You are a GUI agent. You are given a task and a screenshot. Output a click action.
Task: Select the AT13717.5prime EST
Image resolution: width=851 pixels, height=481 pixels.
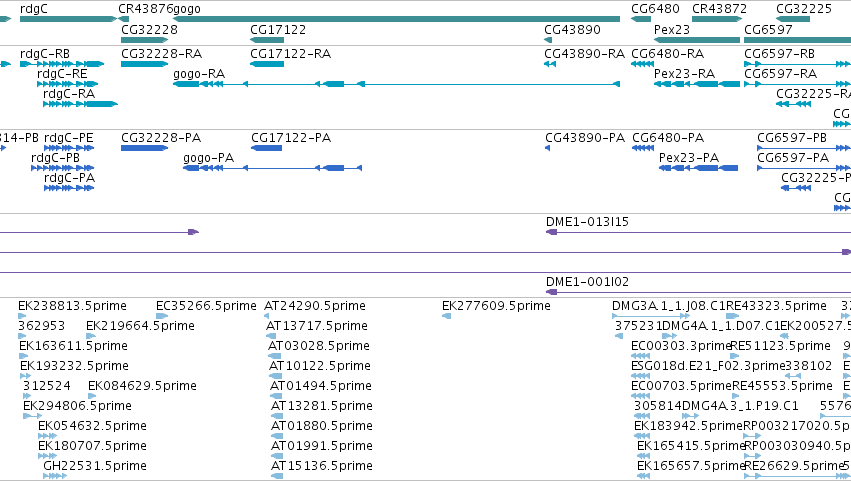point(271,336)
